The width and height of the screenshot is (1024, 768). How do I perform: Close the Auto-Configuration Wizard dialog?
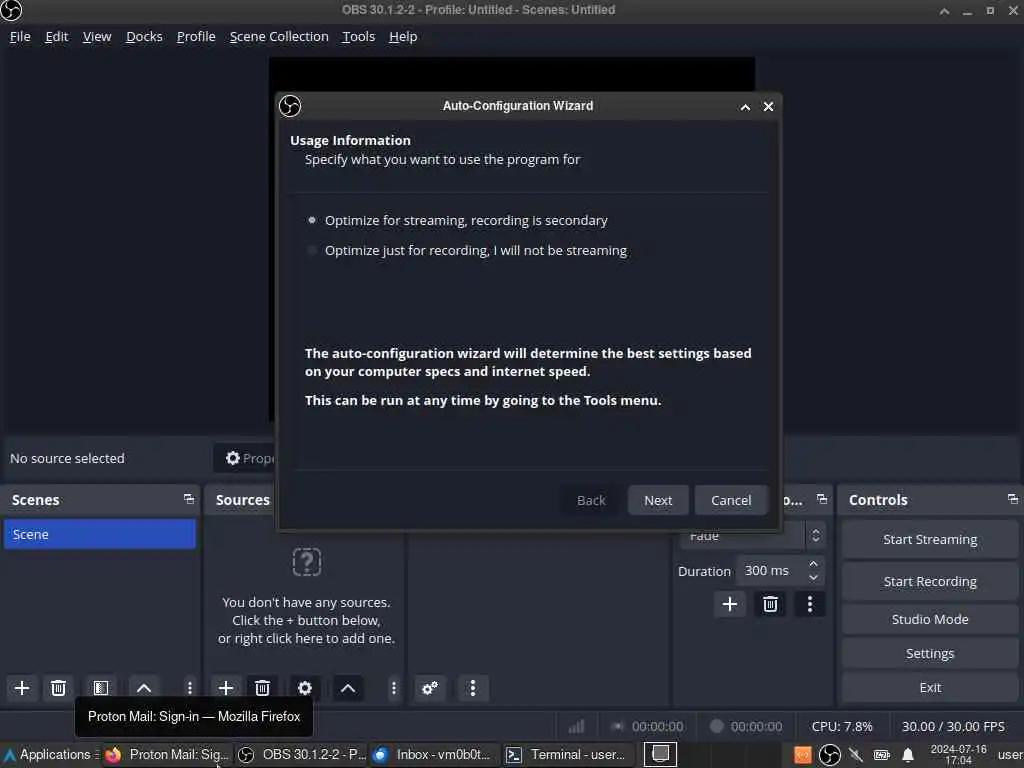pyautogui.click(x=769, y=107)
